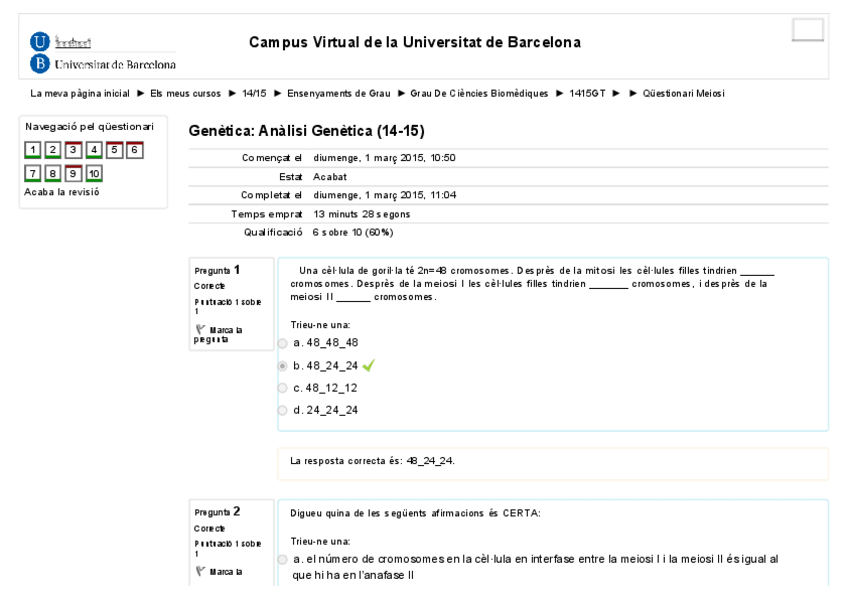This screenshot has width=848, height=599.
Task: Click the green checkmark beside answer b
Action: (369, 365)
